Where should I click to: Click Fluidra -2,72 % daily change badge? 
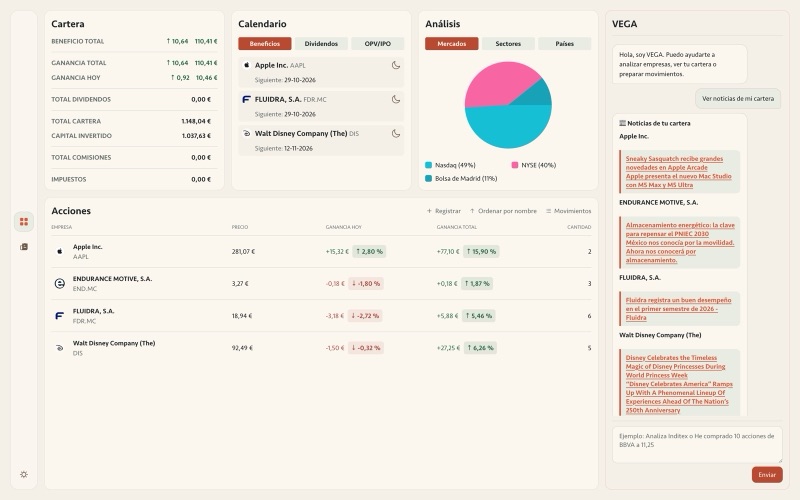(365, 316)
